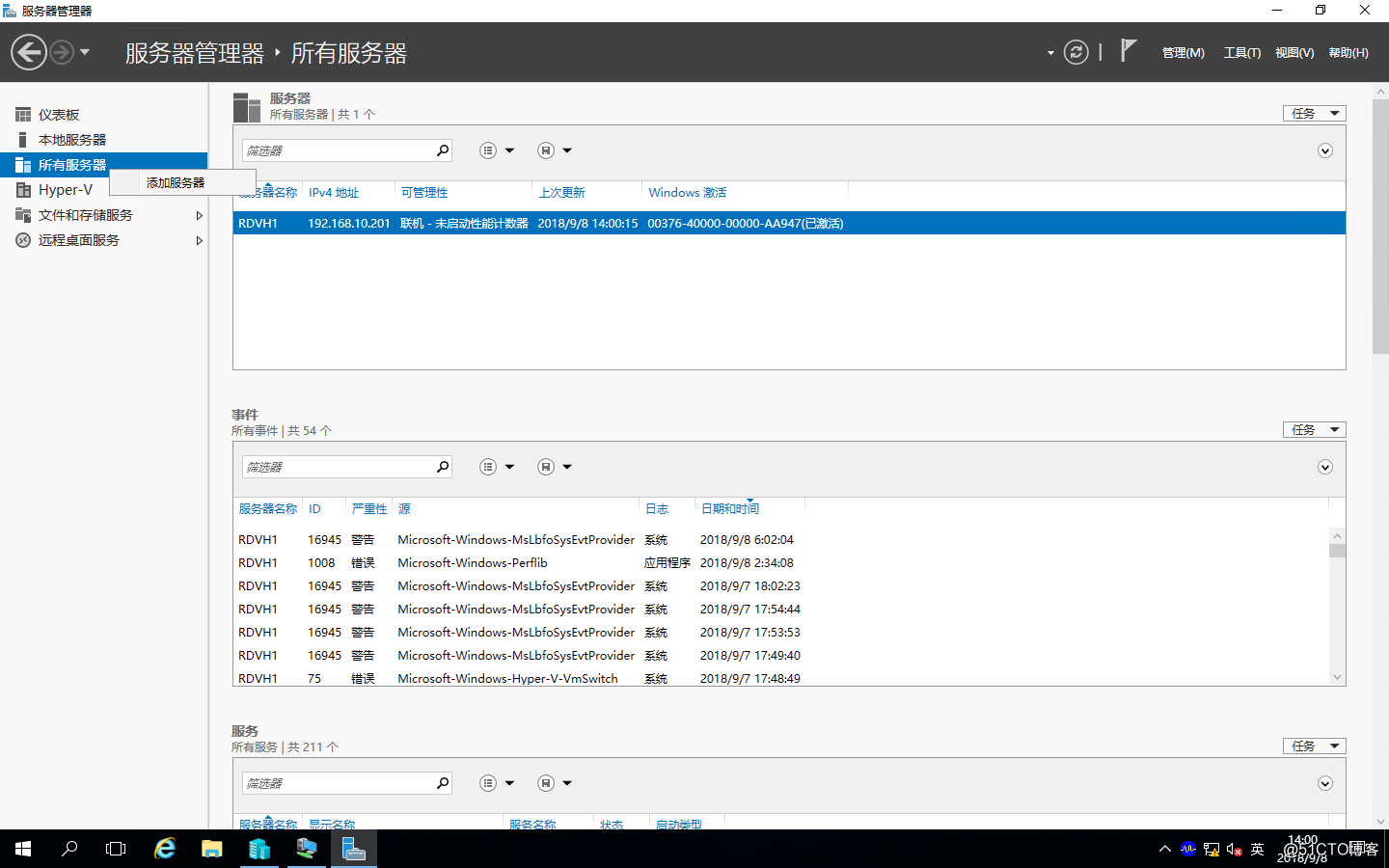Viewport: 1389px width, 868px height.
Task: Refresh Server Manager with the refresh icon
Action: pos(1076,52)
